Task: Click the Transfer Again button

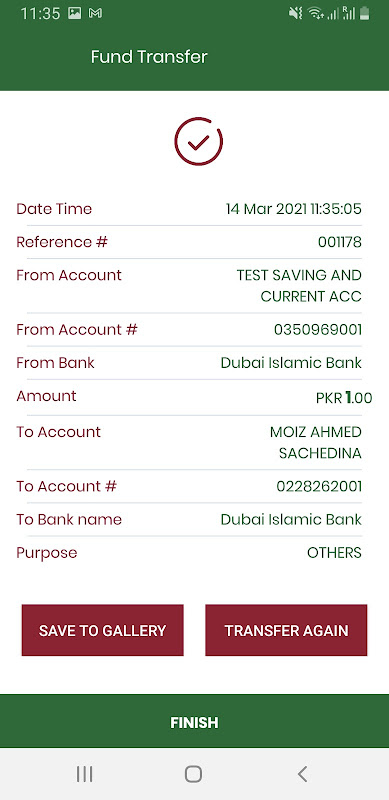Action: coord(286,630)
